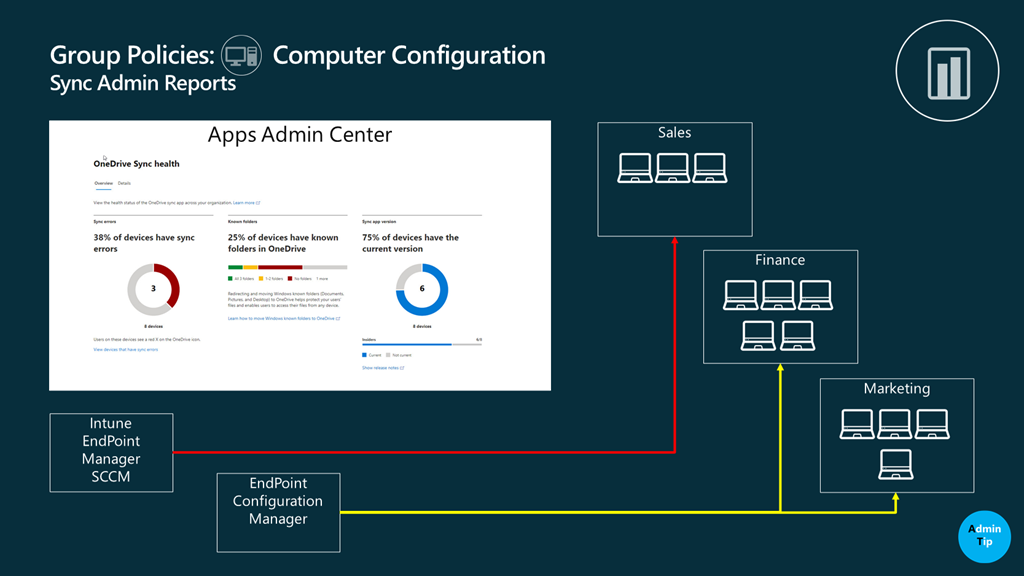Click the Insiders progress bar

(x=421, y=345)
